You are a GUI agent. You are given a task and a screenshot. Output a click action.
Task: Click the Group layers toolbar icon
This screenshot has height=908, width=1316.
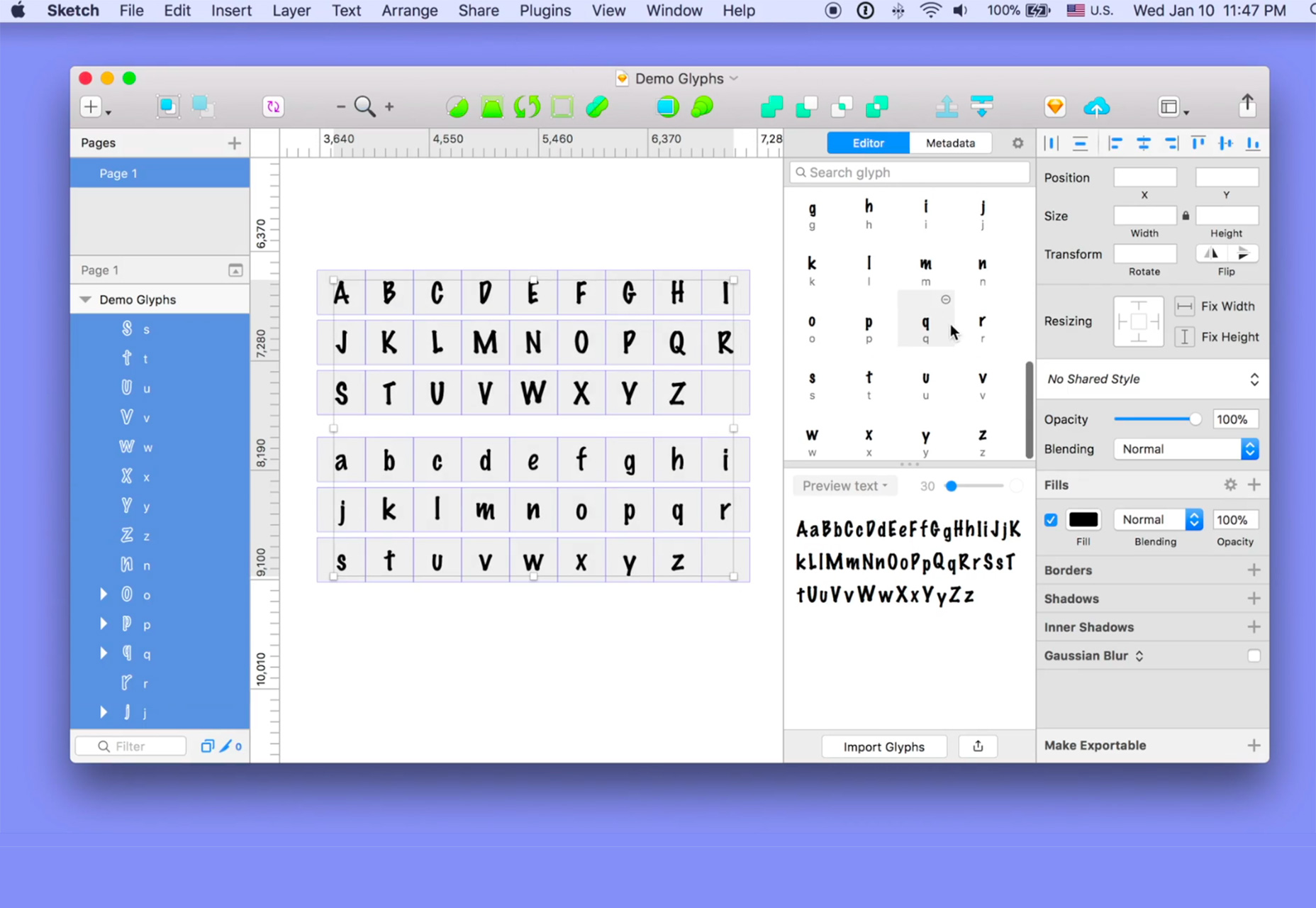tap(168, 106)
